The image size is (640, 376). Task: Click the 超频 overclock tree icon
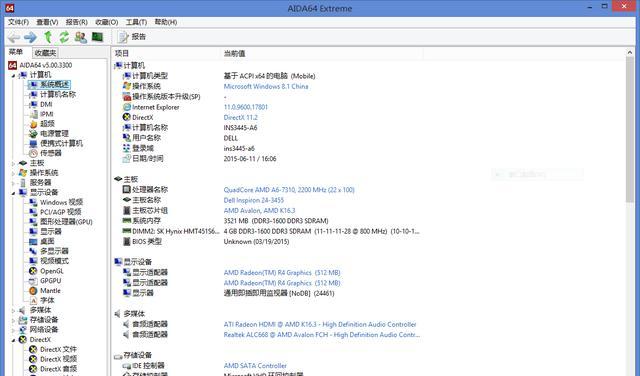point(33,124)
